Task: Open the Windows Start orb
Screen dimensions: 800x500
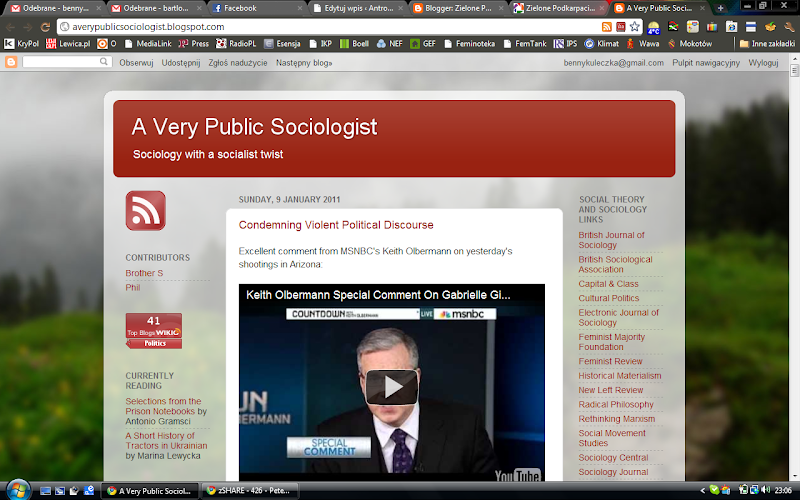Action: (x=18, y=490)
